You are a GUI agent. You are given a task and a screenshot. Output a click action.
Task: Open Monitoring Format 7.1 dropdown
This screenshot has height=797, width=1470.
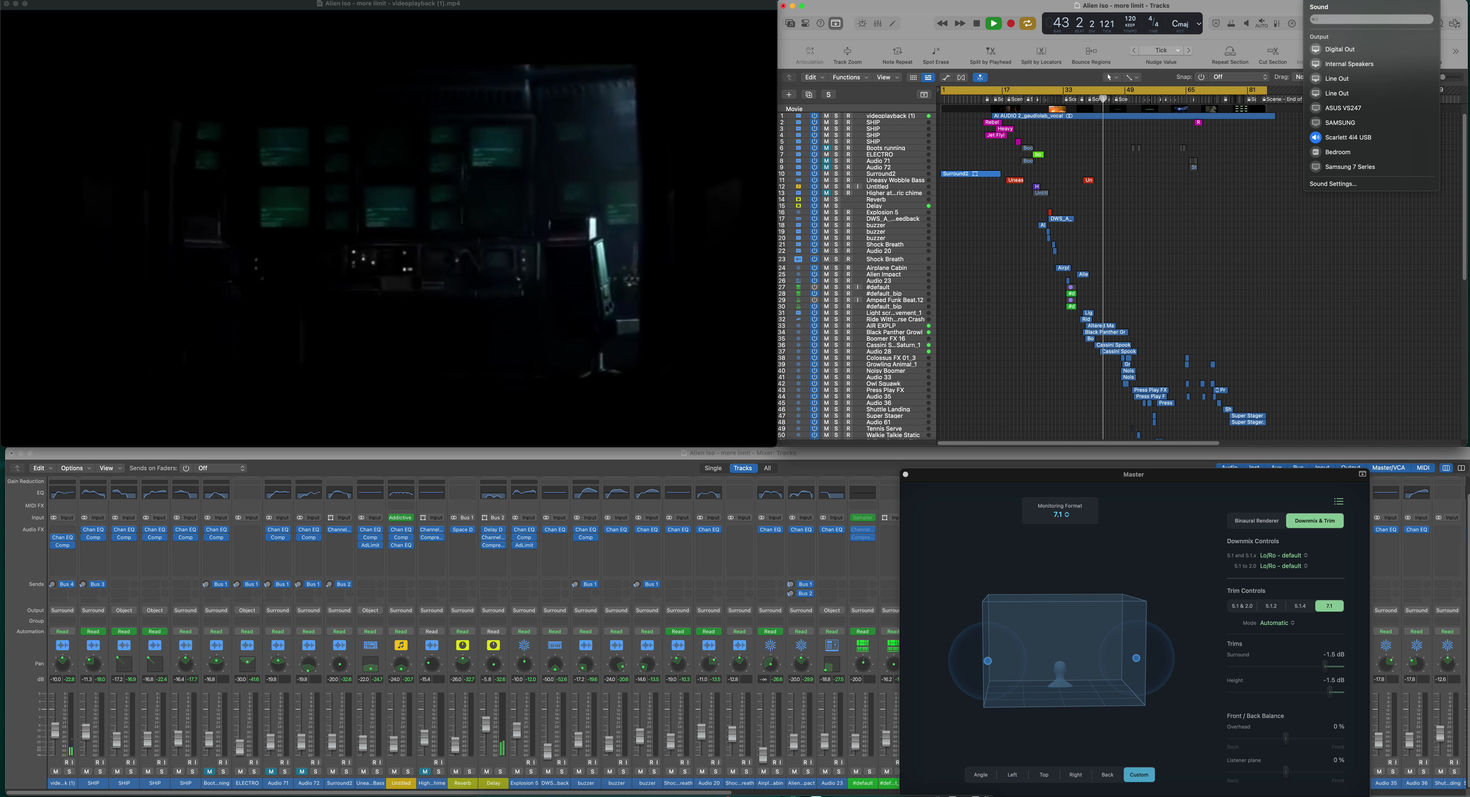[x=1061, y=515]
